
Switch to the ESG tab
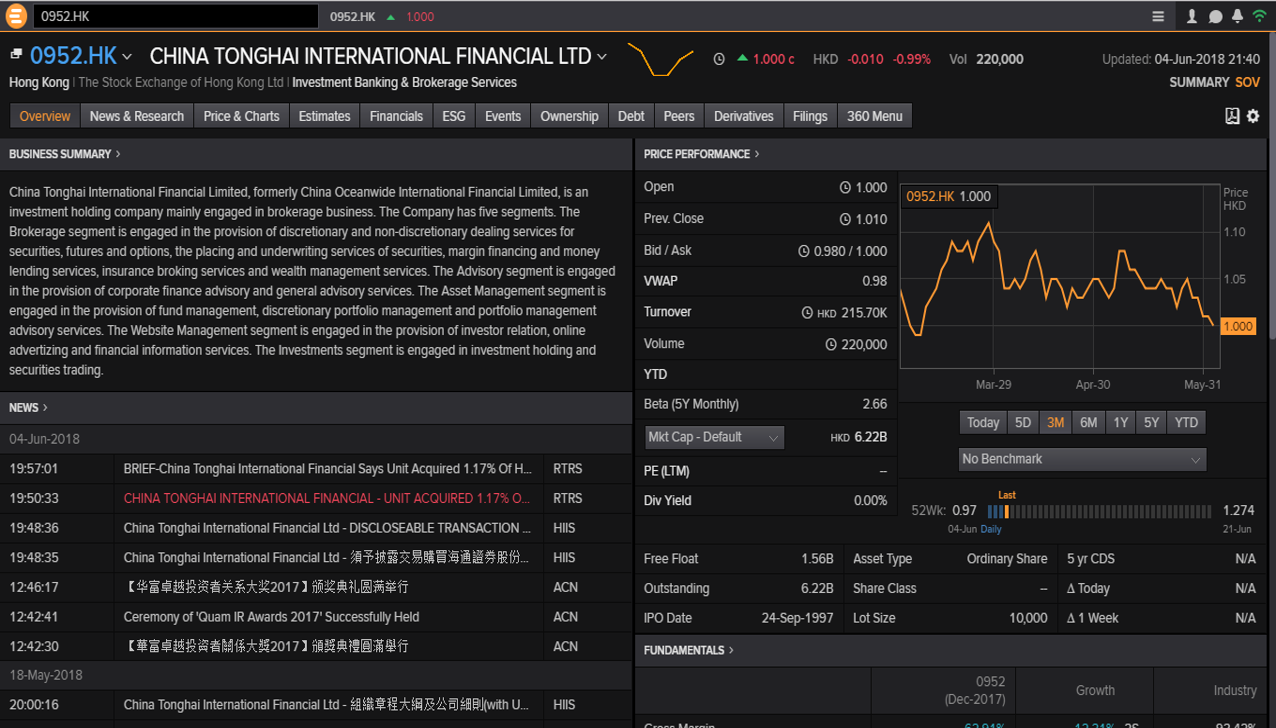(454, 116)
